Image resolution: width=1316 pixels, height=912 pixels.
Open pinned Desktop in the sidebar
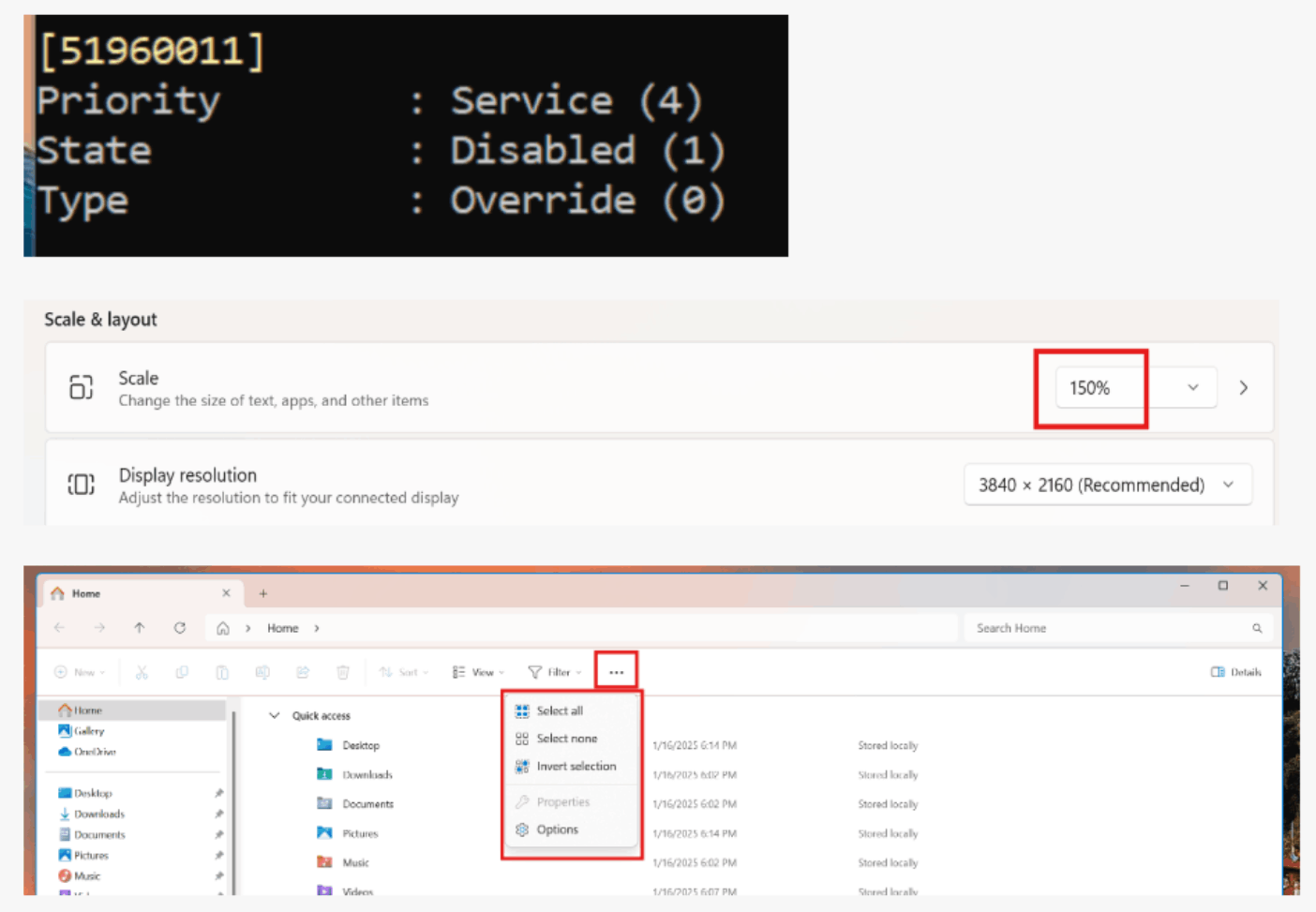pyautogui.click(x=85, y=793)
